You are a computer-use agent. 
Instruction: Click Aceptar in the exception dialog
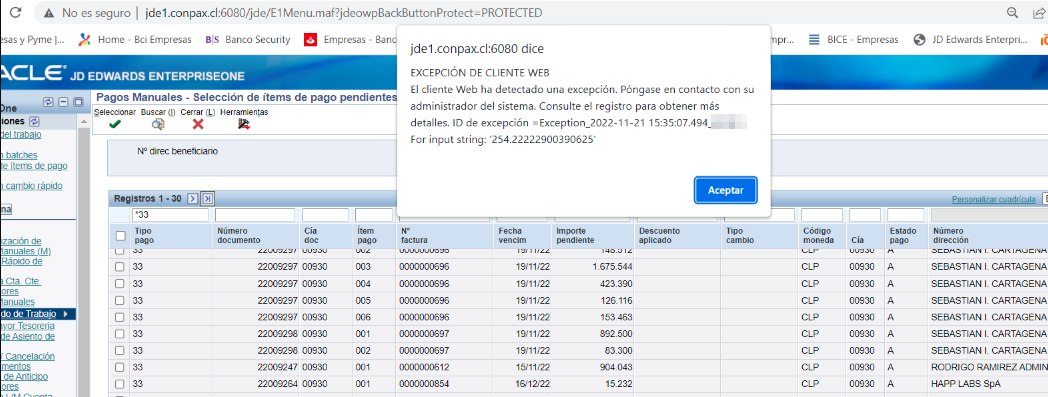tap(725, 190)
